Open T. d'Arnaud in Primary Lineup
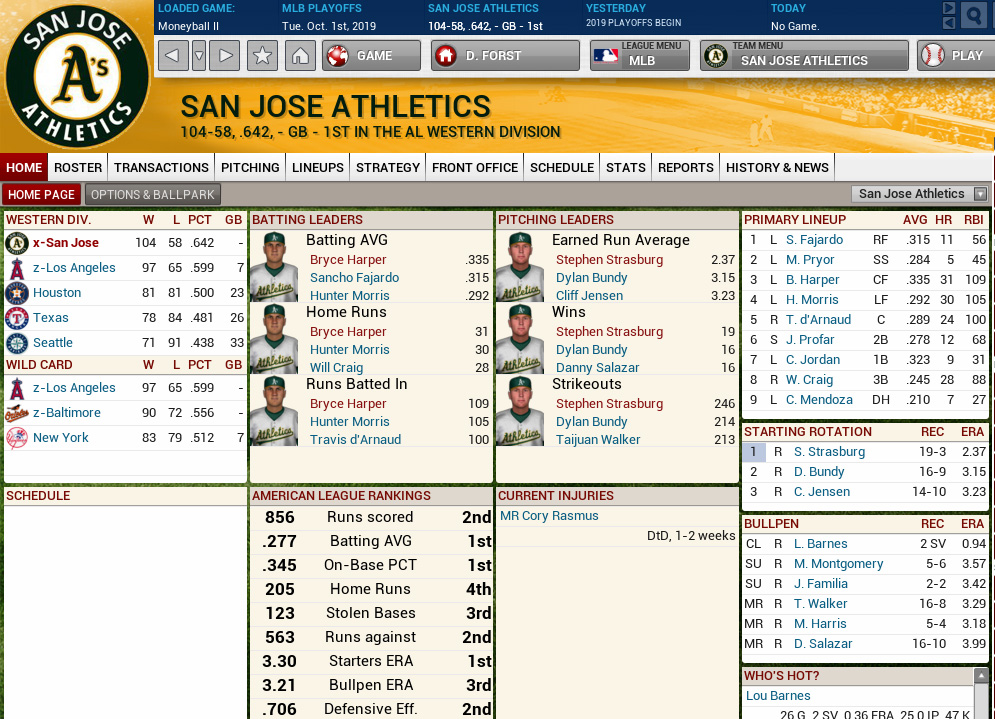995x719 pixels. [x=819, y=320]
